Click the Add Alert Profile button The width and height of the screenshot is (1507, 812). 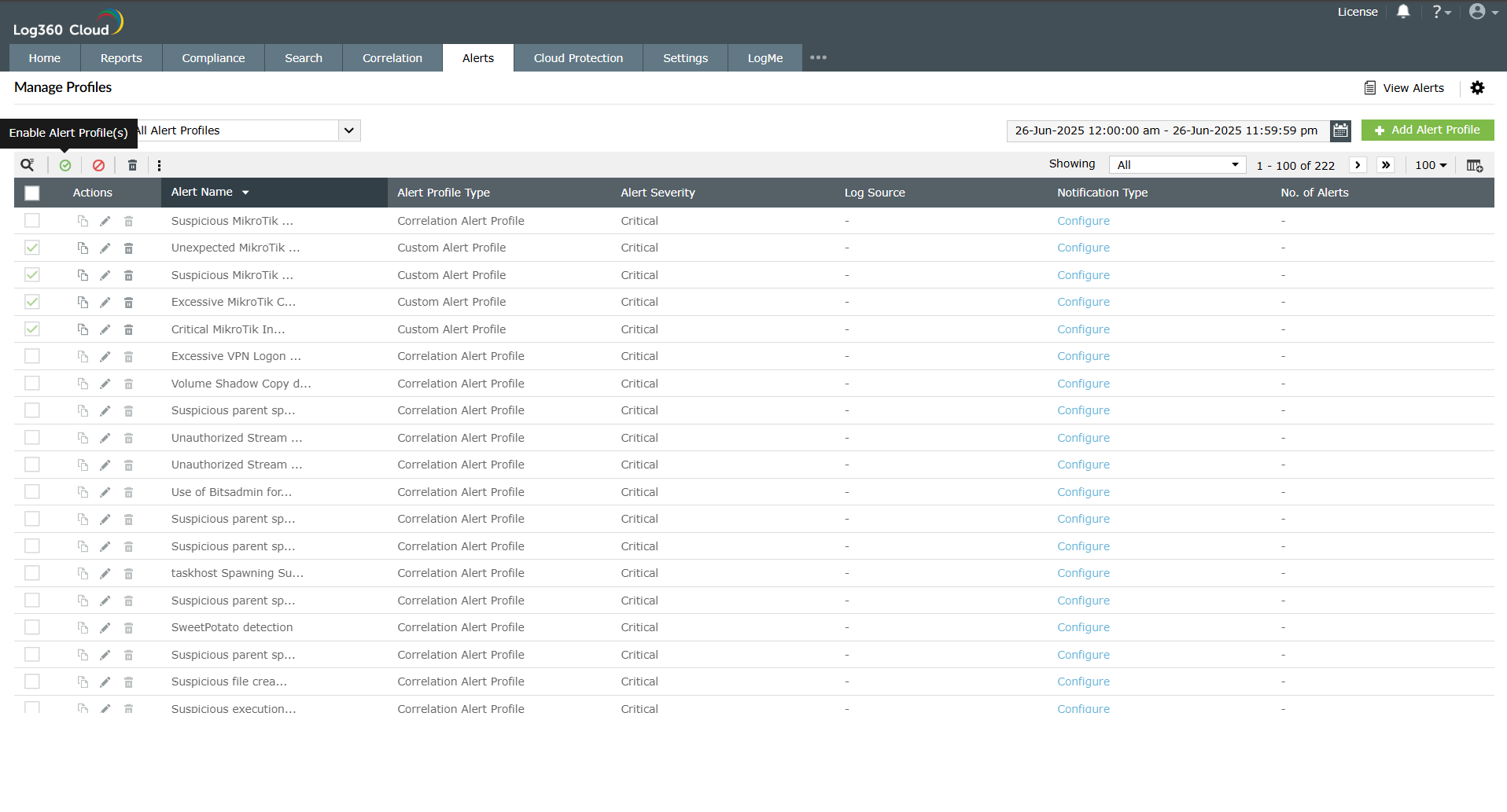click(x=1428, y=130)
